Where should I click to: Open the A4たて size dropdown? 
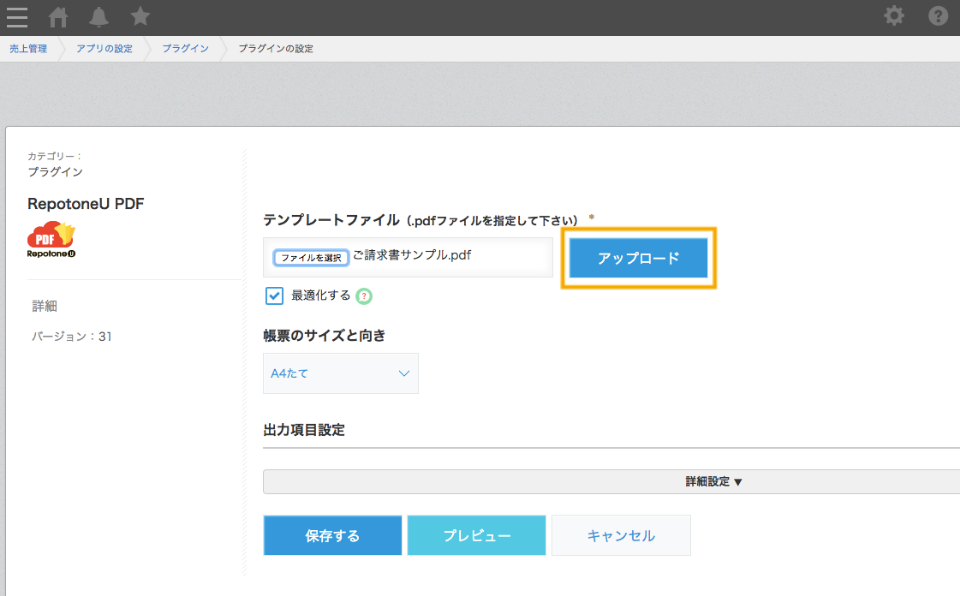[341, 373]
